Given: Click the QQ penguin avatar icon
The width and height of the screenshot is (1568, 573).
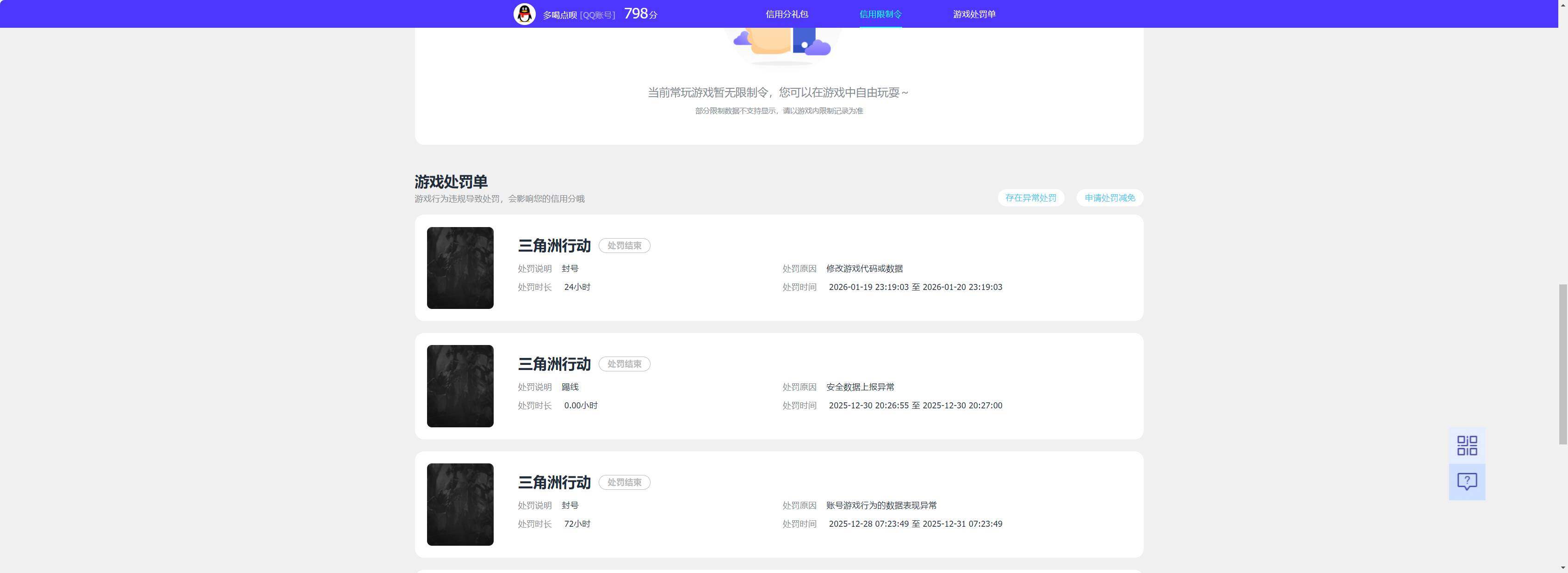Looking at the screenshot, I should click(x=524, y=14).
